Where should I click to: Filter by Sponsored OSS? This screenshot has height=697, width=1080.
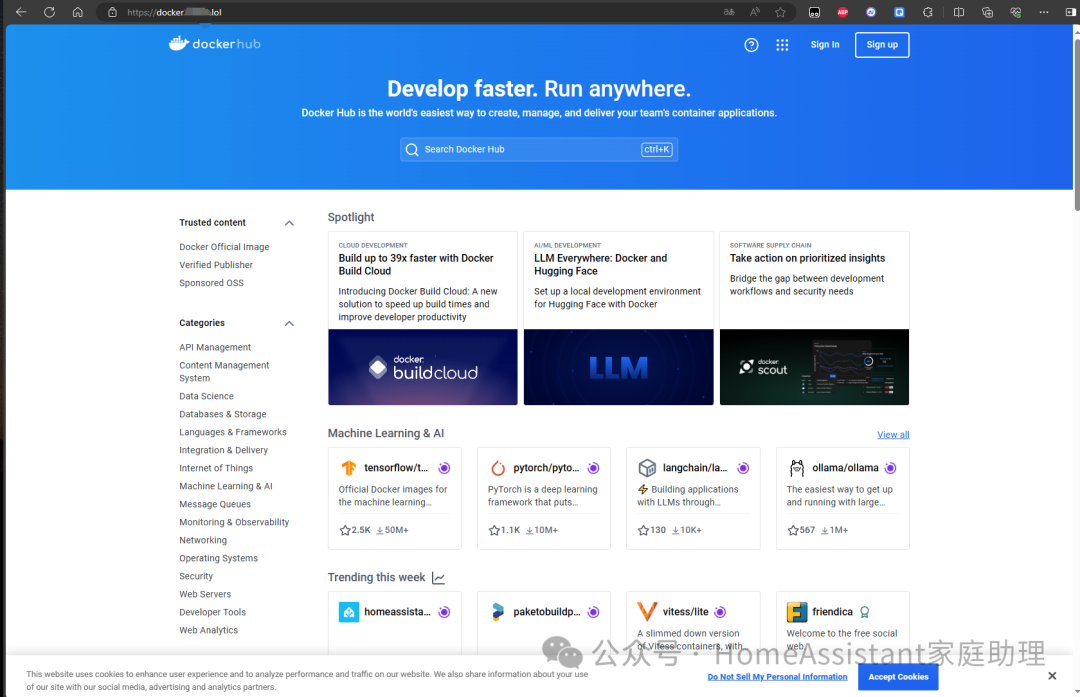[x=211, y=282]
